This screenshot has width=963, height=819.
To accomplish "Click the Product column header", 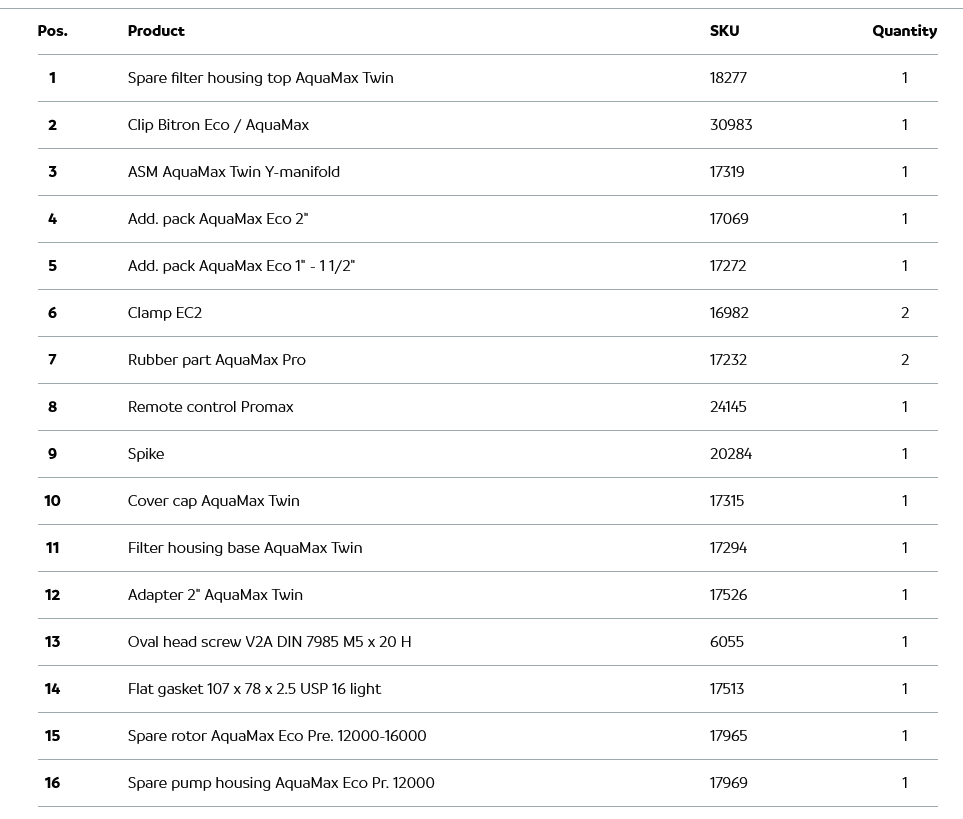I will point(156,31).
